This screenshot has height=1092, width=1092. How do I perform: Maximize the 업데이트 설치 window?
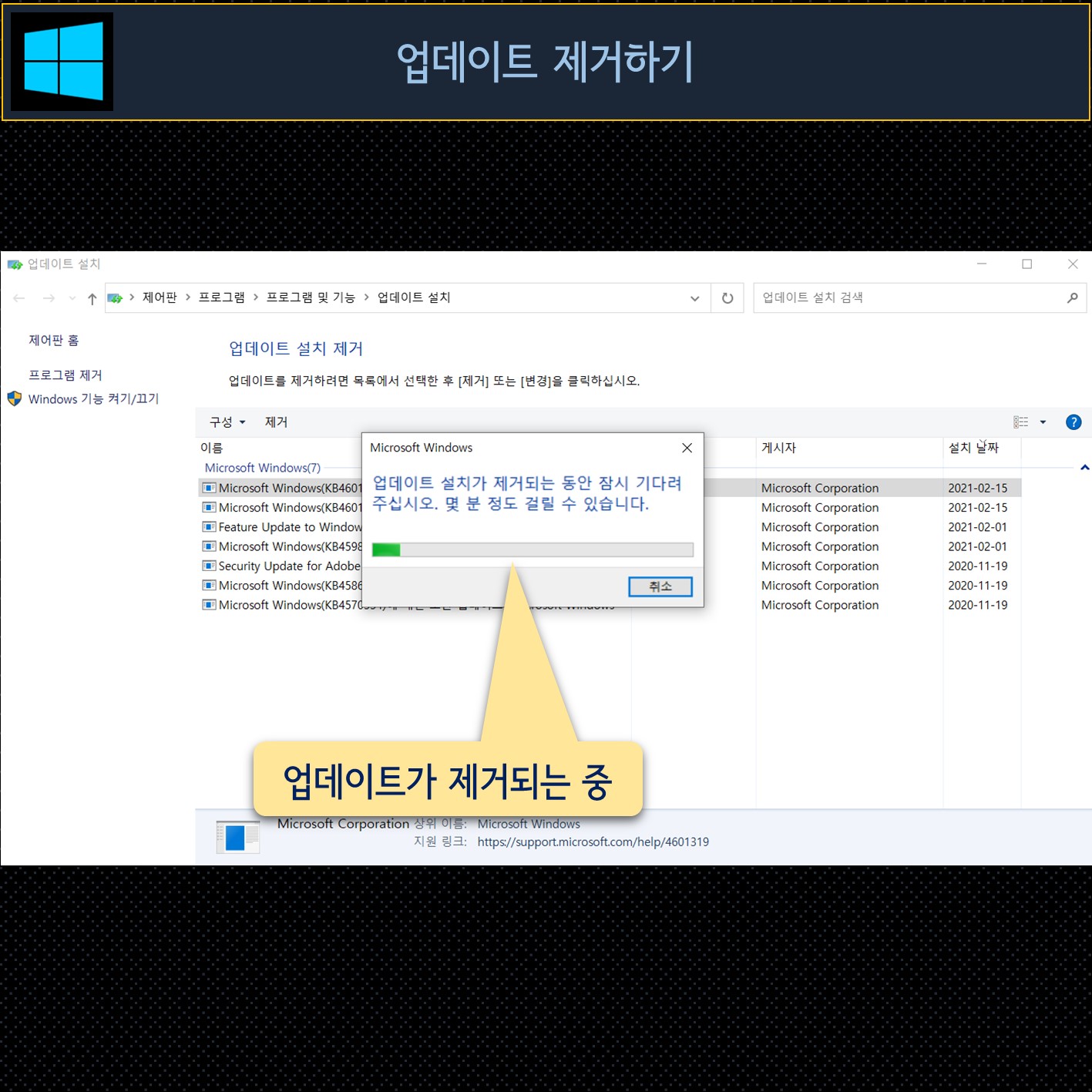(1027, 264)
